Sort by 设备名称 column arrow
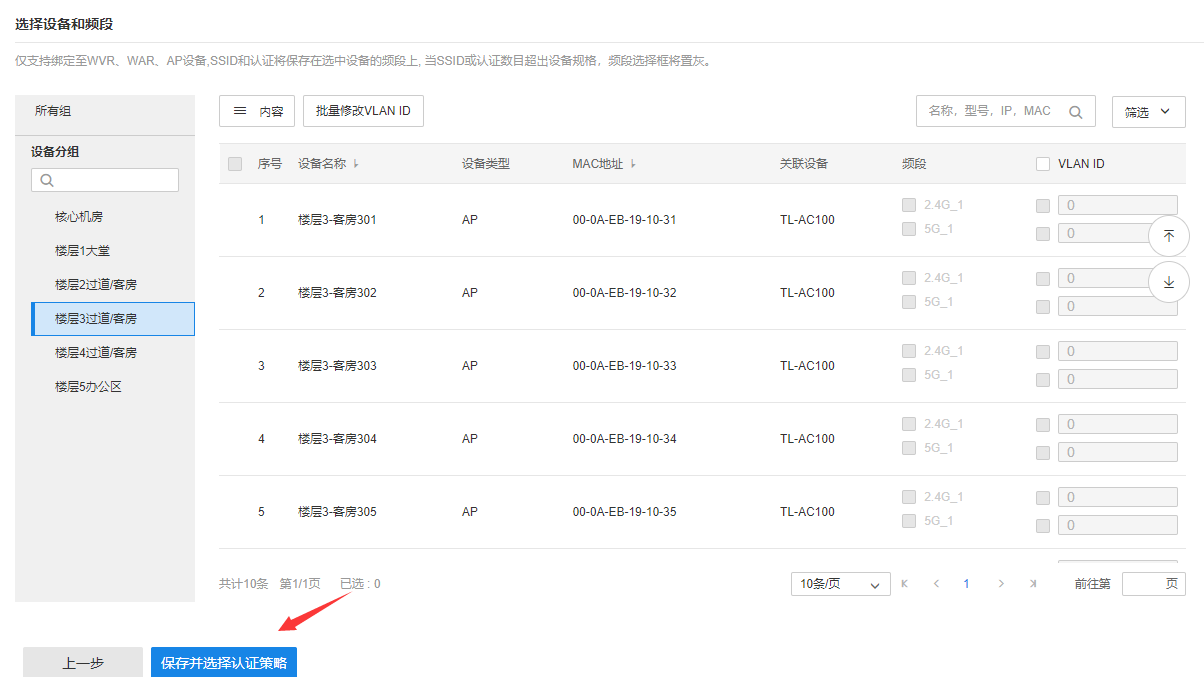Screen dimensions: 1204x686 pos(357,164)
